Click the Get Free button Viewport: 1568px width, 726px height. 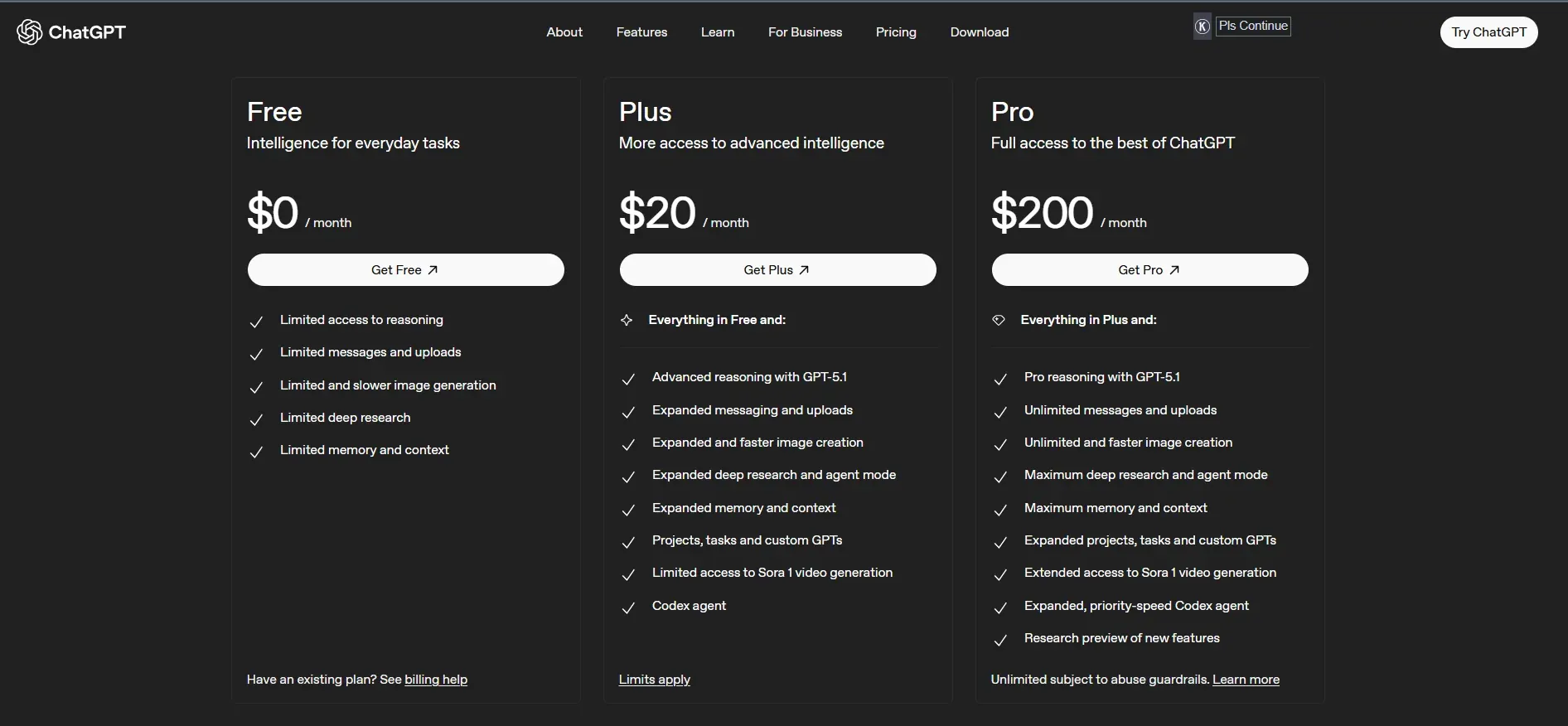pos(405,269)
